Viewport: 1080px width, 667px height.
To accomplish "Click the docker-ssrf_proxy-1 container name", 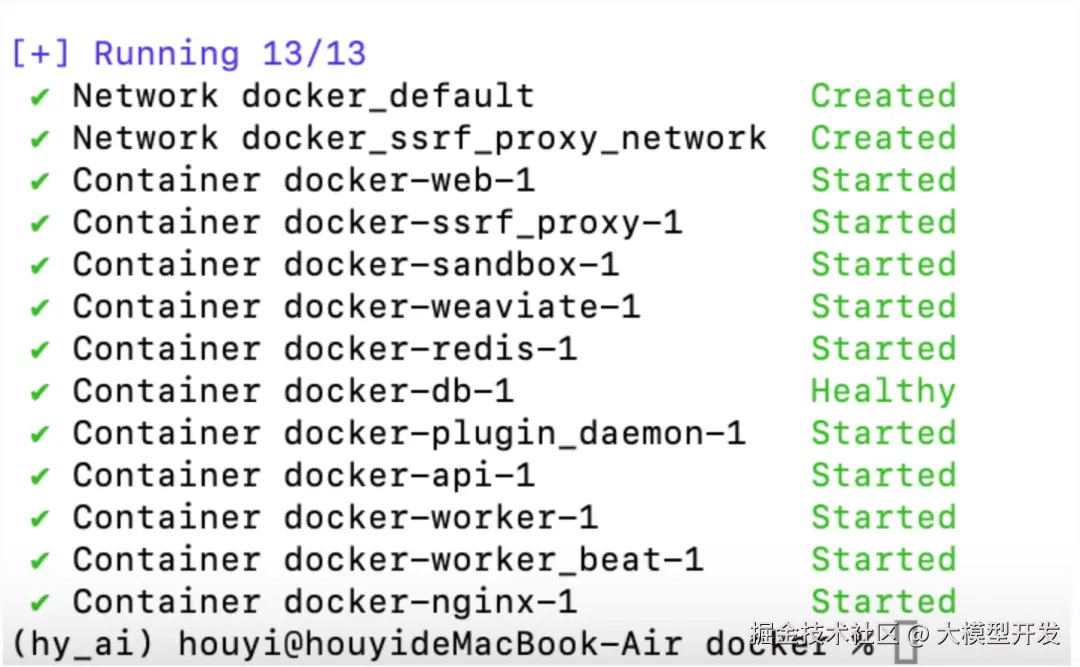I will 482,223.
